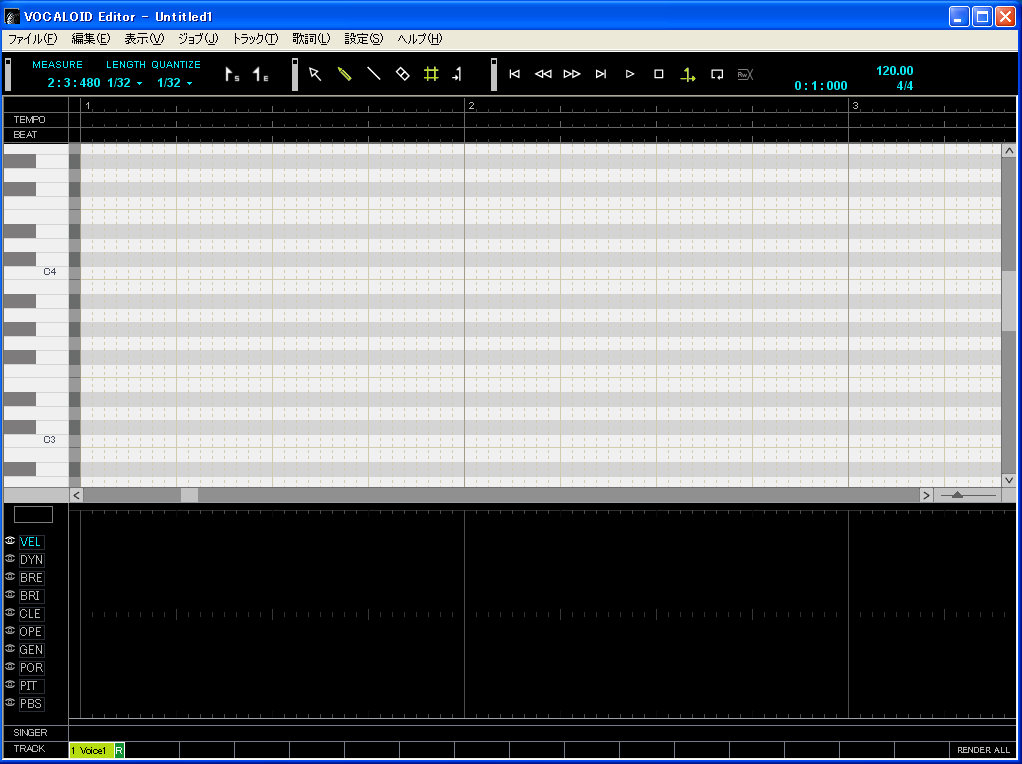Screen dimensions: 1022x764
Task: Toggle eye icon next to POR
Action: 10,666
